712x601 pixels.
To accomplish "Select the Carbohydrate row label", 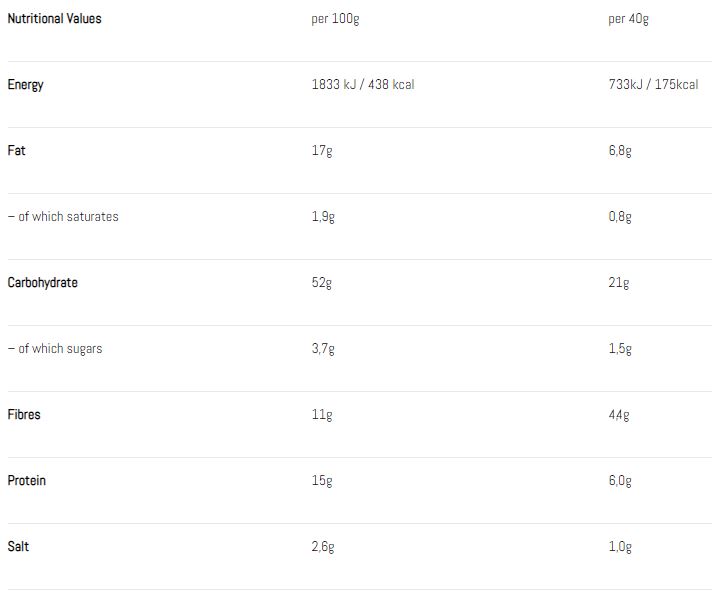I will point(42,283).
